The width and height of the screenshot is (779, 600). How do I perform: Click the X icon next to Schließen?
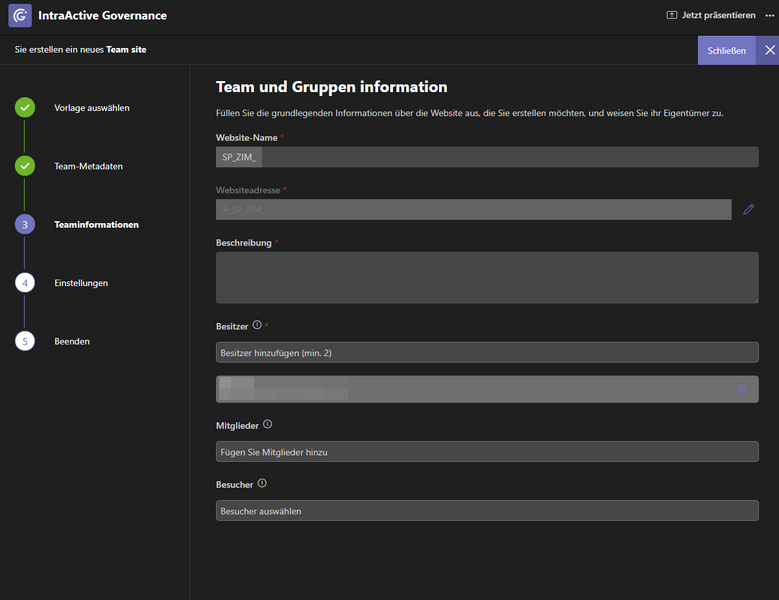769,50
